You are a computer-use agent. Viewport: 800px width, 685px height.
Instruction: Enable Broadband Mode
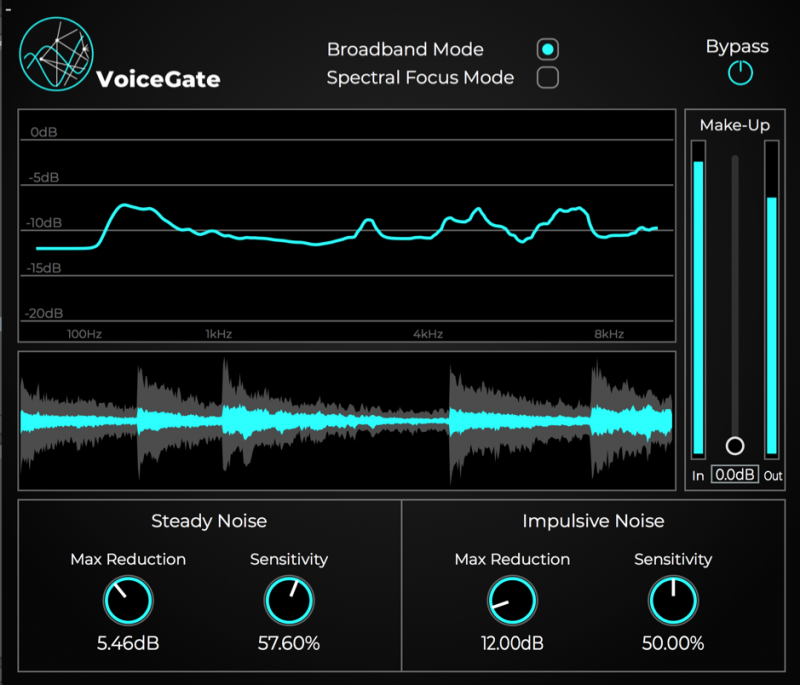(546, 48)
